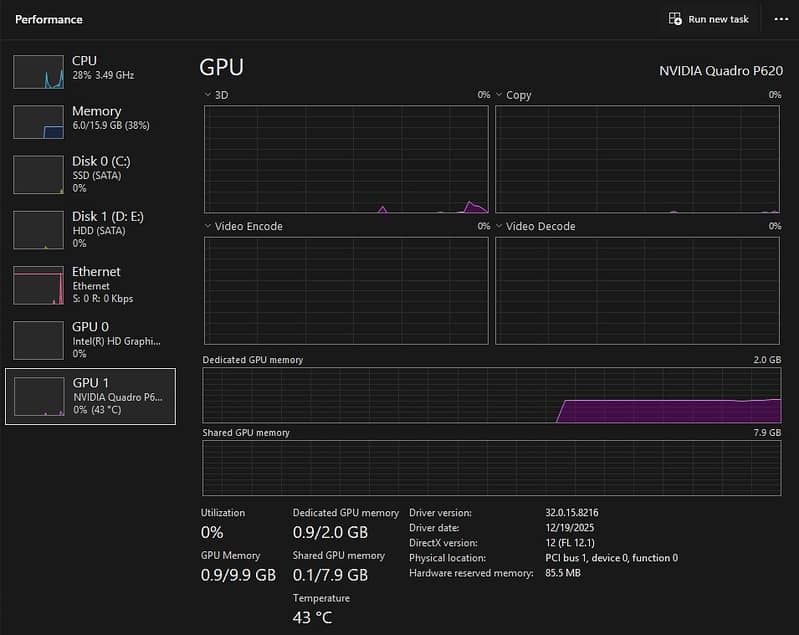This screenshot has height=635, width=799.
Task: Click the CPU sidebar title
Action: pos(84,61)
